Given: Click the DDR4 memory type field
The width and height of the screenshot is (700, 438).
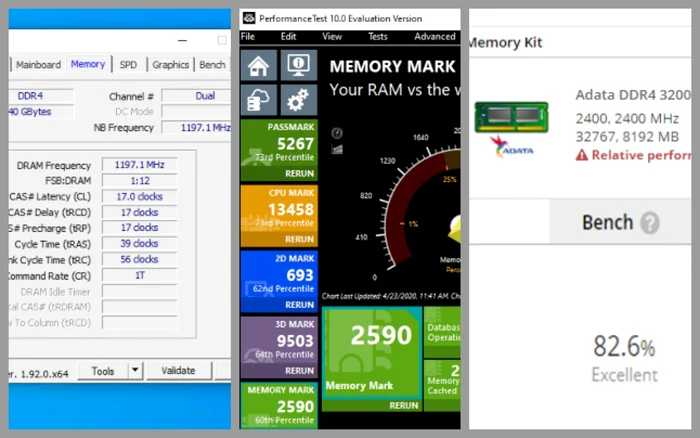Looking at the screenshot, I should click(x=41, y=96).
